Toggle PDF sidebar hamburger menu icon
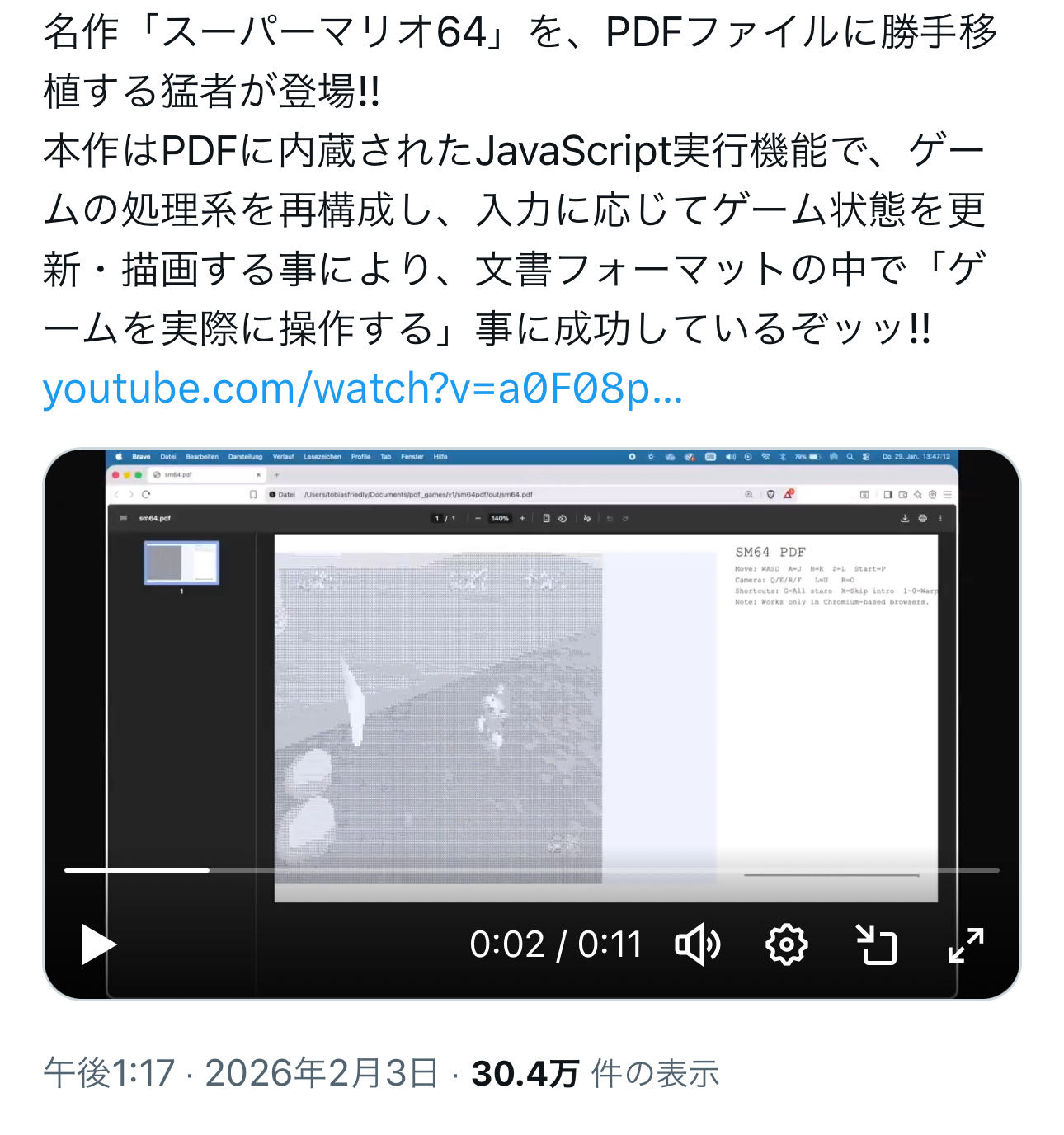1064x1135 pixels. pos(124,518)
